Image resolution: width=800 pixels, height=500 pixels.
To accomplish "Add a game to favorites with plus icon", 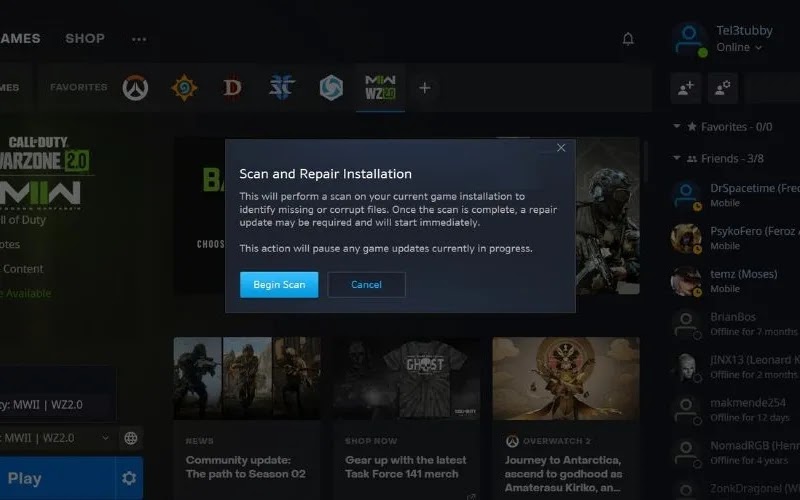I will coord(424,88).
